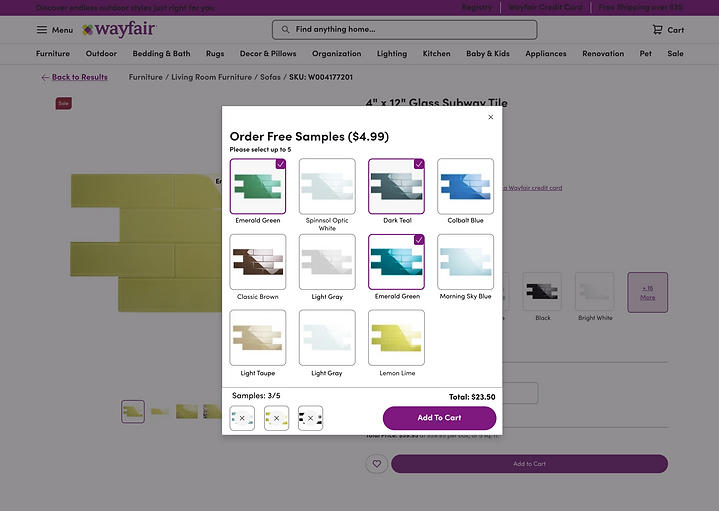Open the Cart

pos(668,30)
